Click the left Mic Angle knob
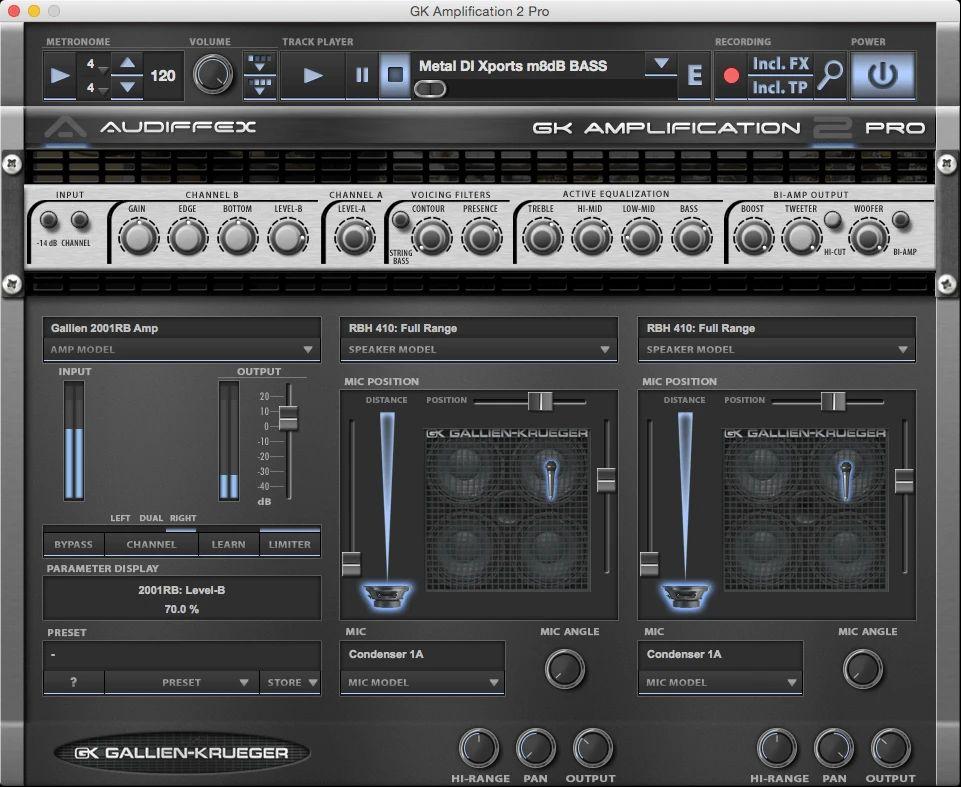 tap(564, 669)
